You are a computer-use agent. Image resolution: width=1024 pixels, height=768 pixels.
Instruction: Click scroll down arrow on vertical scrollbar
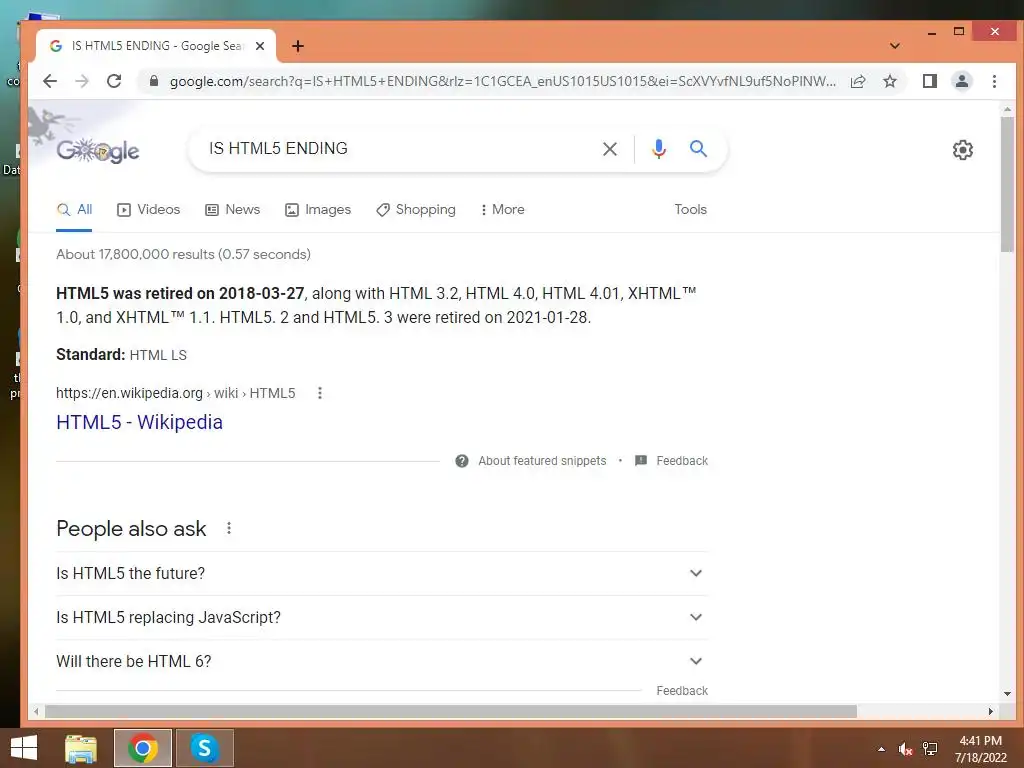tap(1007, 694)
